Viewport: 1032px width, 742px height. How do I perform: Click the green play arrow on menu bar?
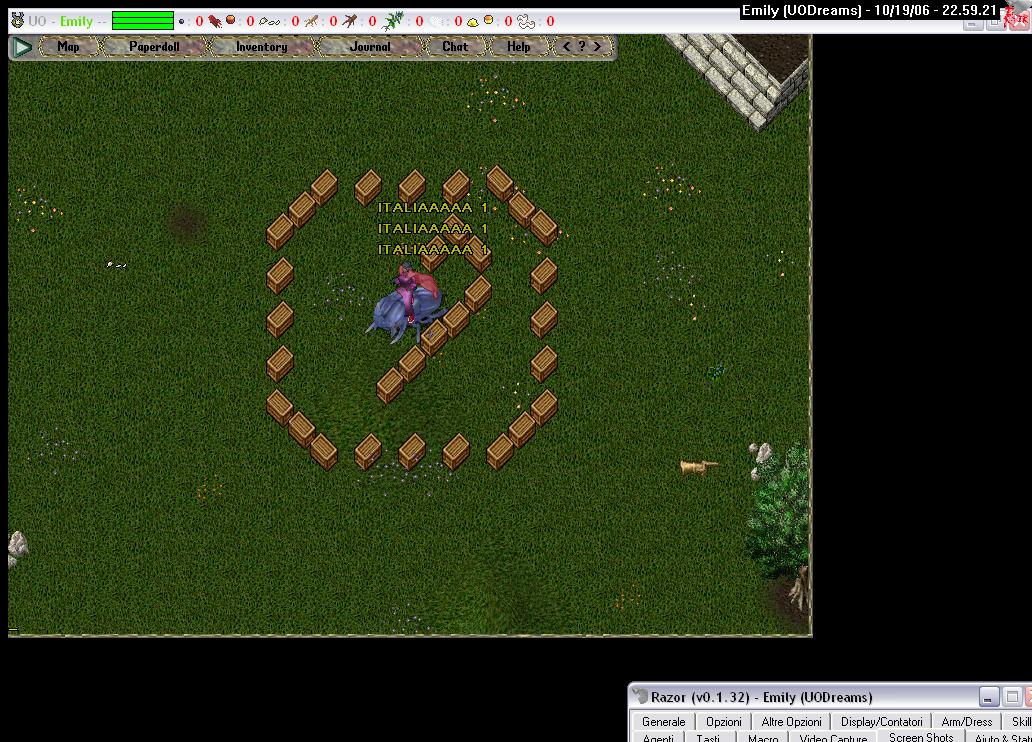pyautogui.click(x=21, y=47)
